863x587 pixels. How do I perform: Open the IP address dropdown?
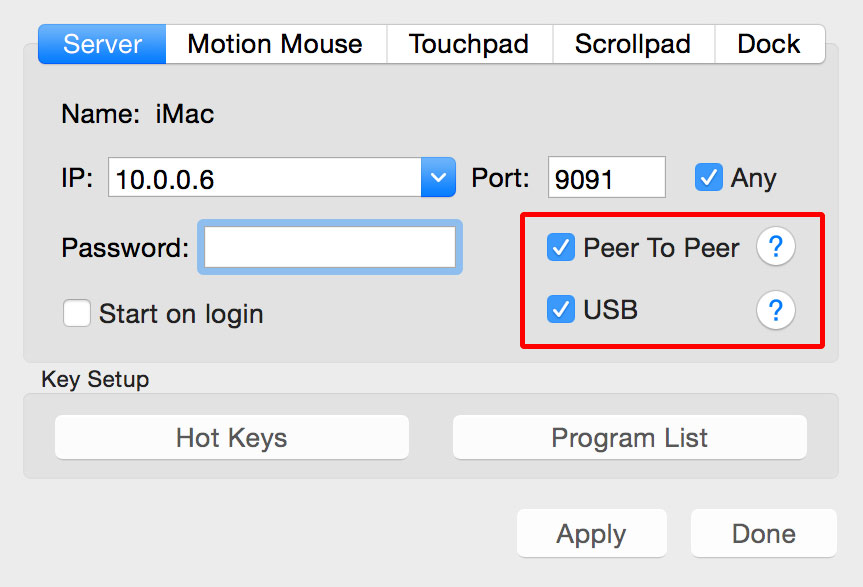click(x=437, y=177)
